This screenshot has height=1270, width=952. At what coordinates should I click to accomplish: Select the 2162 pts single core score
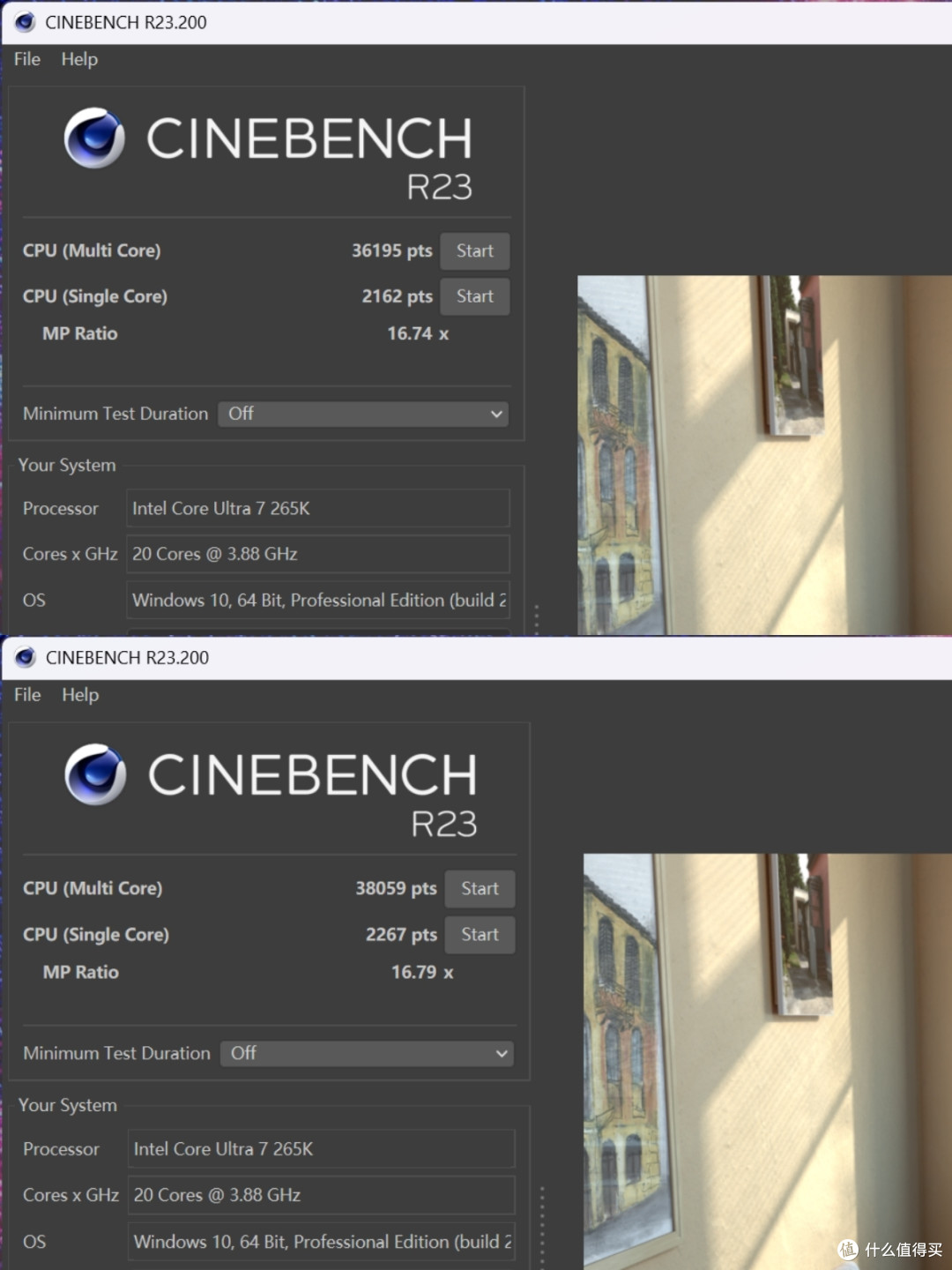coord(397,296)
